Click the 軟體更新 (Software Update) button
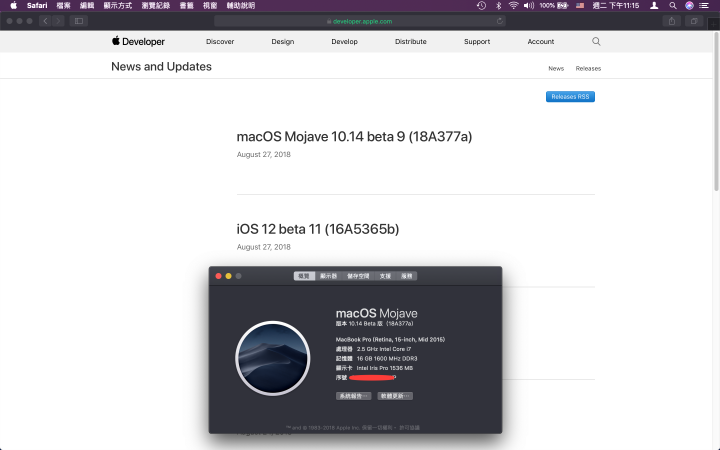The width and height of the screenshot is (720, 450). point(395,396)
